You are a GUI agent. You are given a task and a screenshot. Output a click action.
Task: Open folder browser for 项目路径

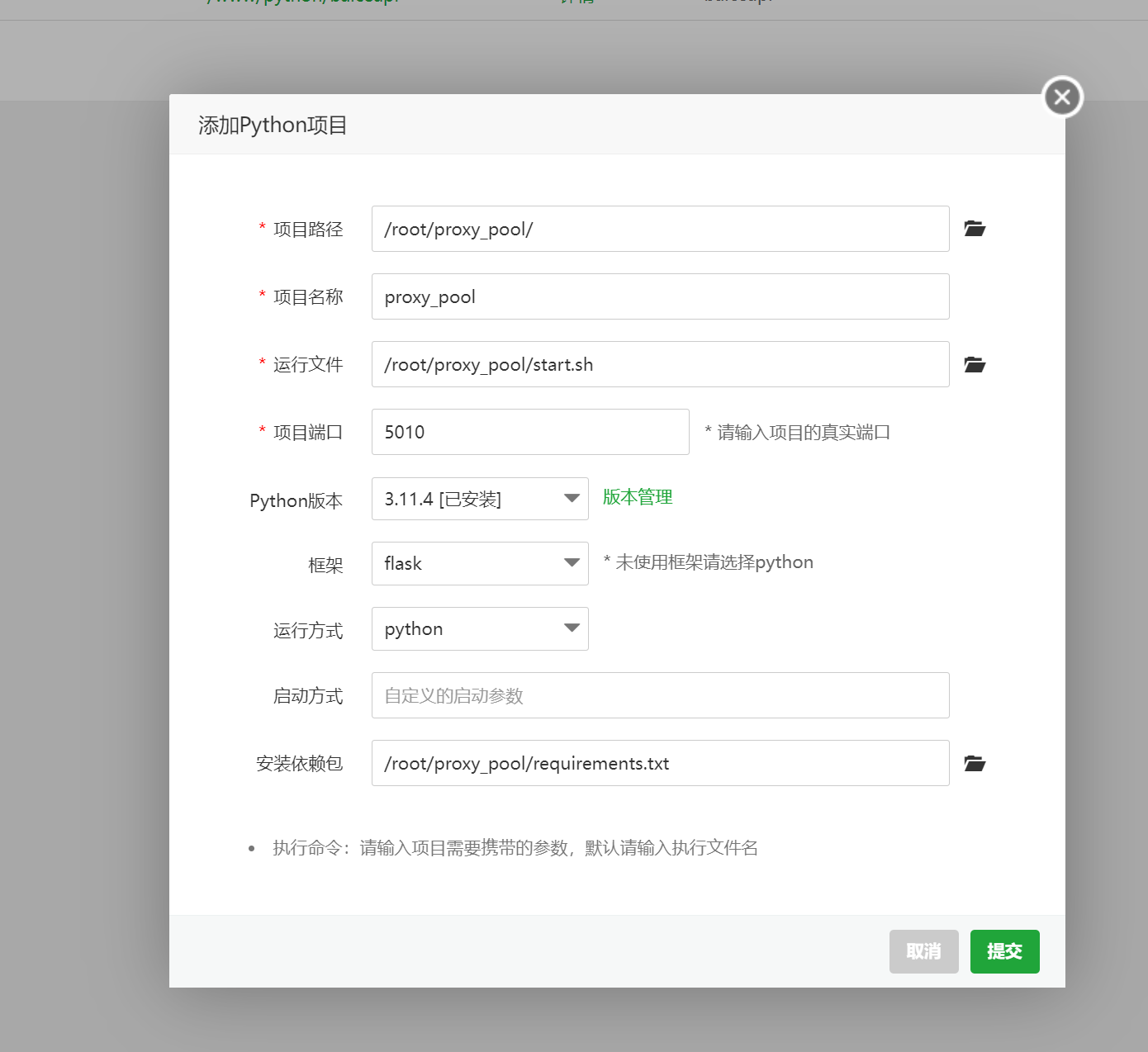[x=975, y=229]
